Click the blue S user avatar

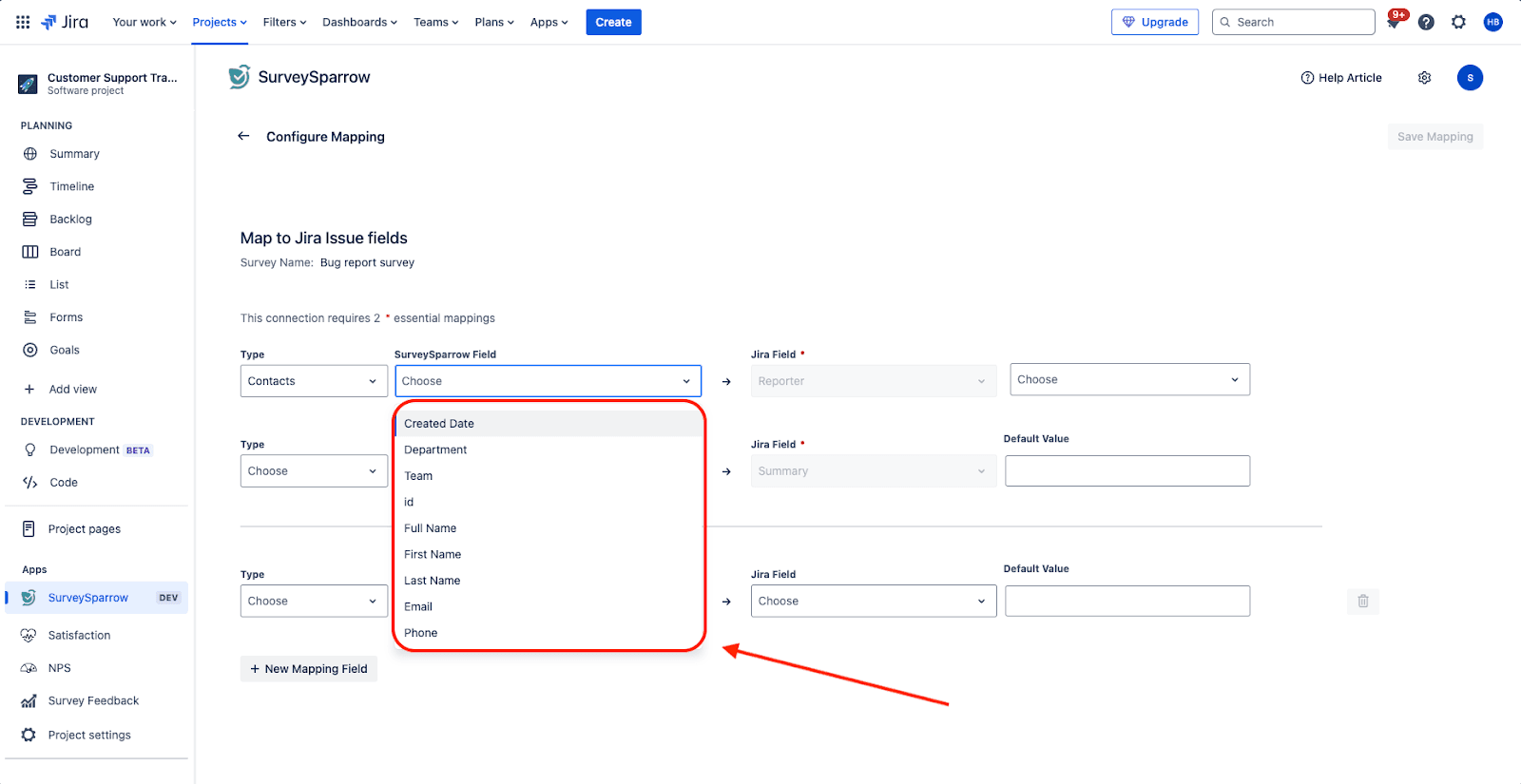[1470, 78]
